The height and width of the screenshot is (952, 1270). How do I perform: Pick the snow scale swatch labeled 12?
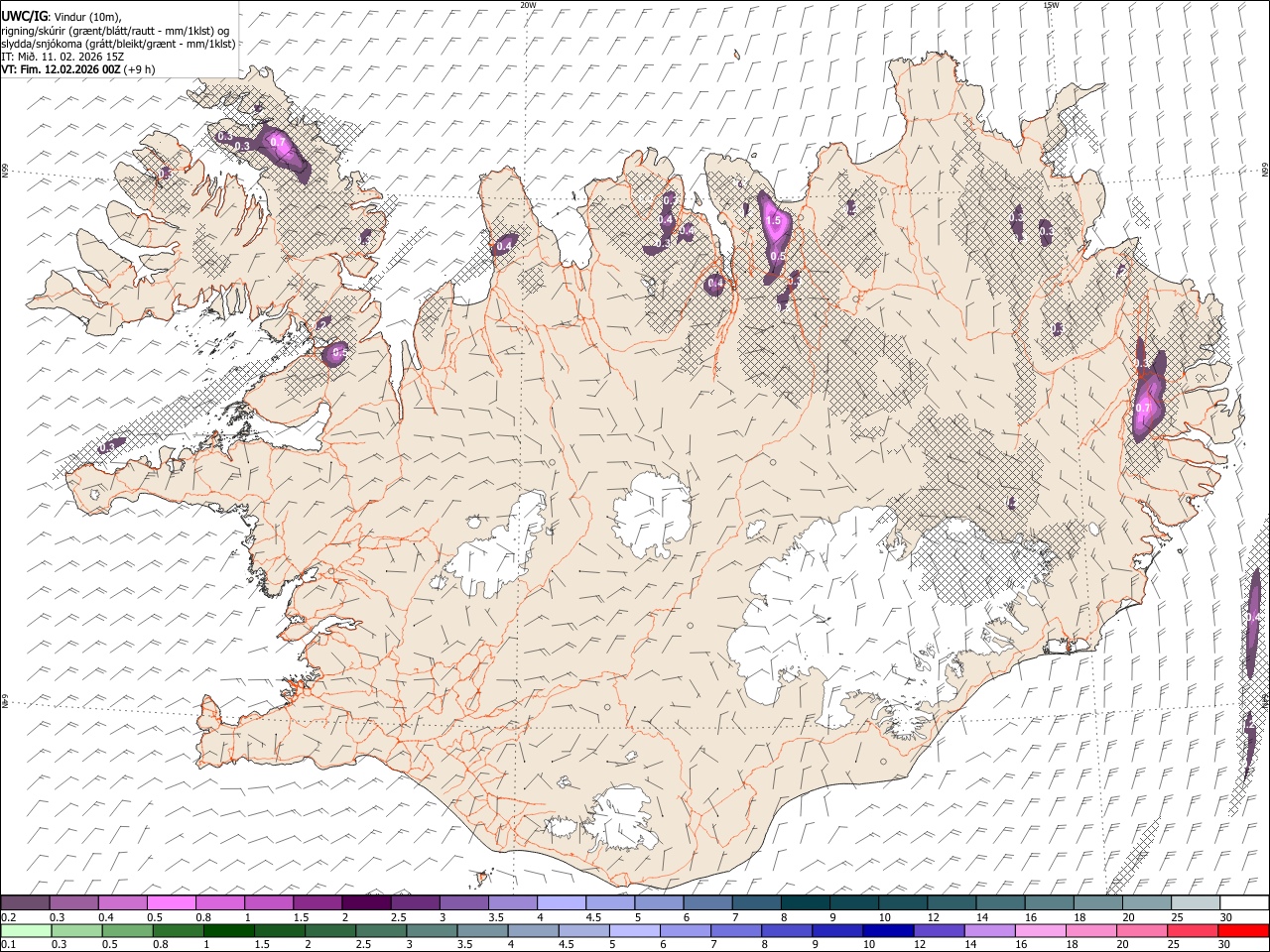(x=951, y=903)
